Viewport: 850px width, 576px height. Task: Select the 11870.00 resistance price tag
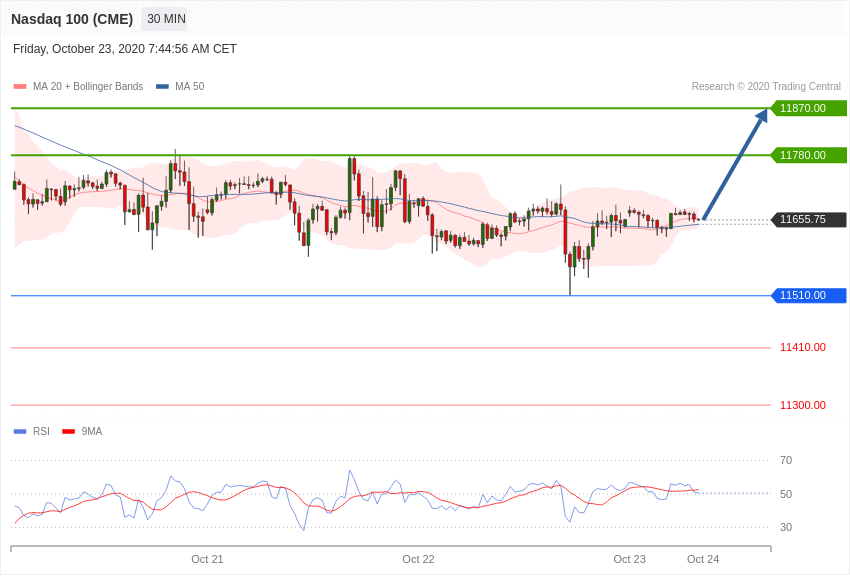click(x=808, y=108)
